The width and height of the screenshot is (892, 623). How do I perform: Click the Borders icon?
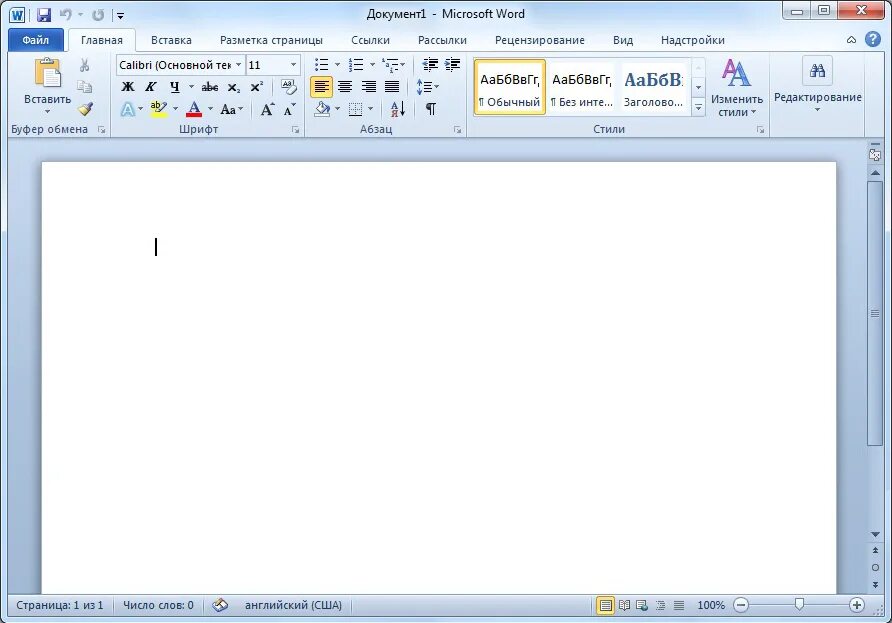tap(356, 109)
